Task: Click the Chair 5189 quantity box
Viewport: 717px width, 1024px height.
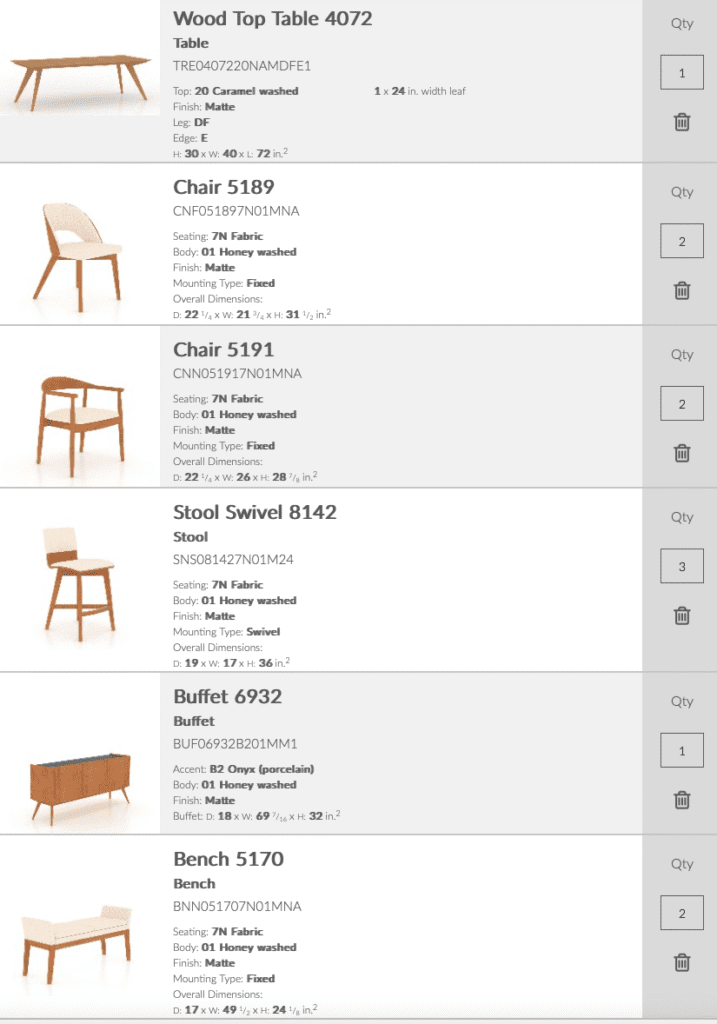Action: 682,241
